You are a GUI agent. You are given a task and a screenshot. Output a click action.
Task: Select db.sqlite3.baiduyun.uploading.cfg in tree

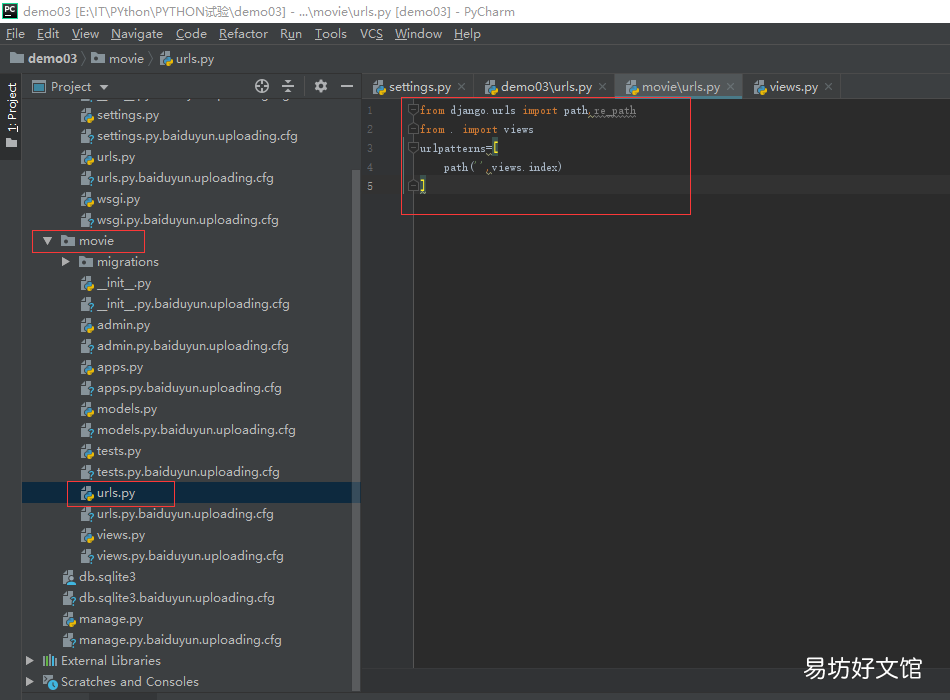(177, 598)
